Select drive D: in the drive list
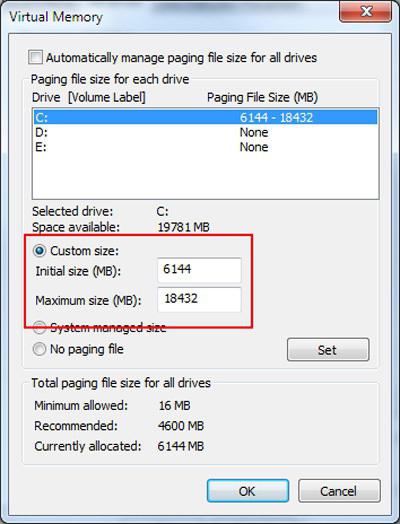Image resolution: width=400 pixels, height=524 pixels. (206, 132)
